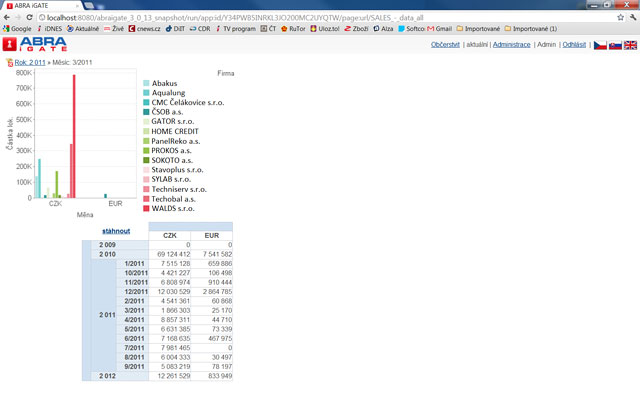The width and height of the screenshot is (640, 408).
Task: Open the Gmail bookmark
Action: [x=440, y=29]
